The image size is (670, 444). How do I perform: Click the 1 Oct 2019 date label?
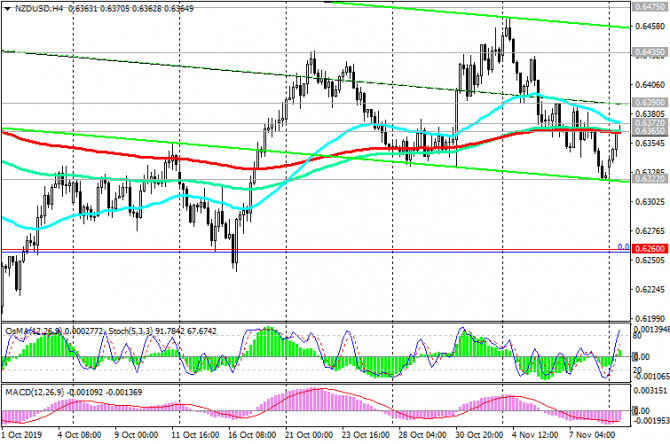pyautogui.click(x=22, y=435)
